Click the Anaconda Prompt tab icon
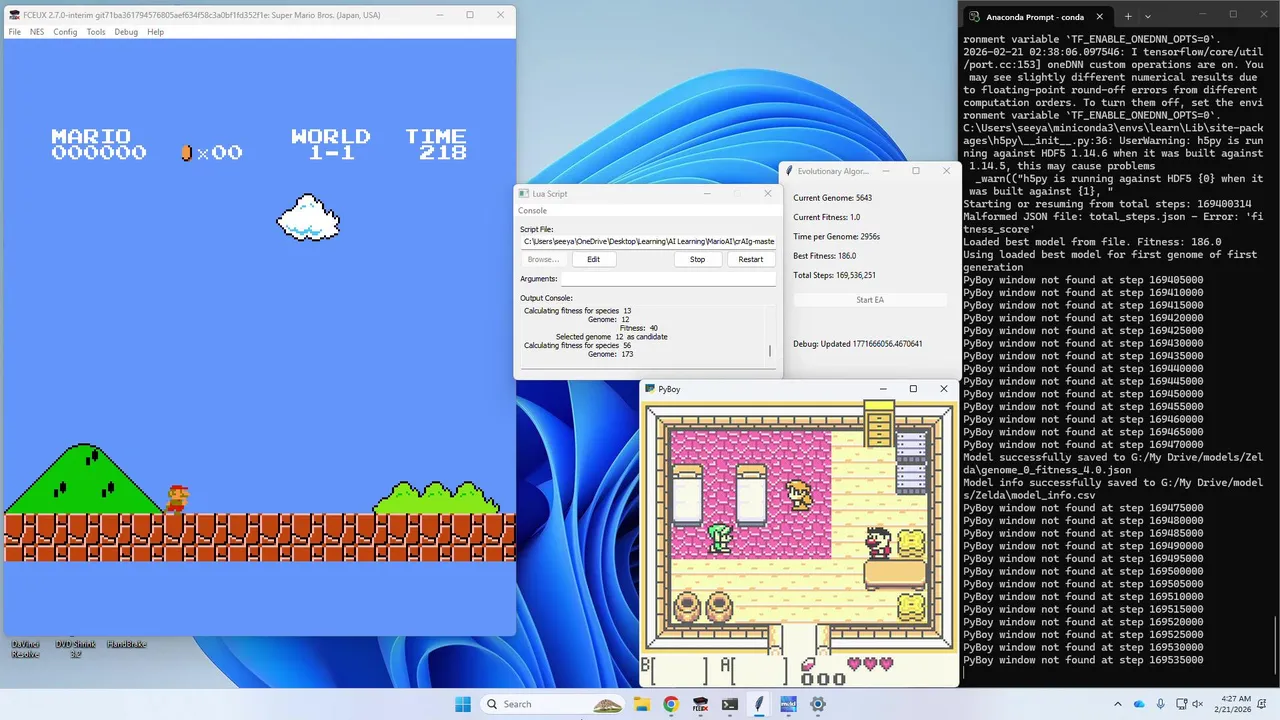The image size is (1280, 720). tap(975, 16)
